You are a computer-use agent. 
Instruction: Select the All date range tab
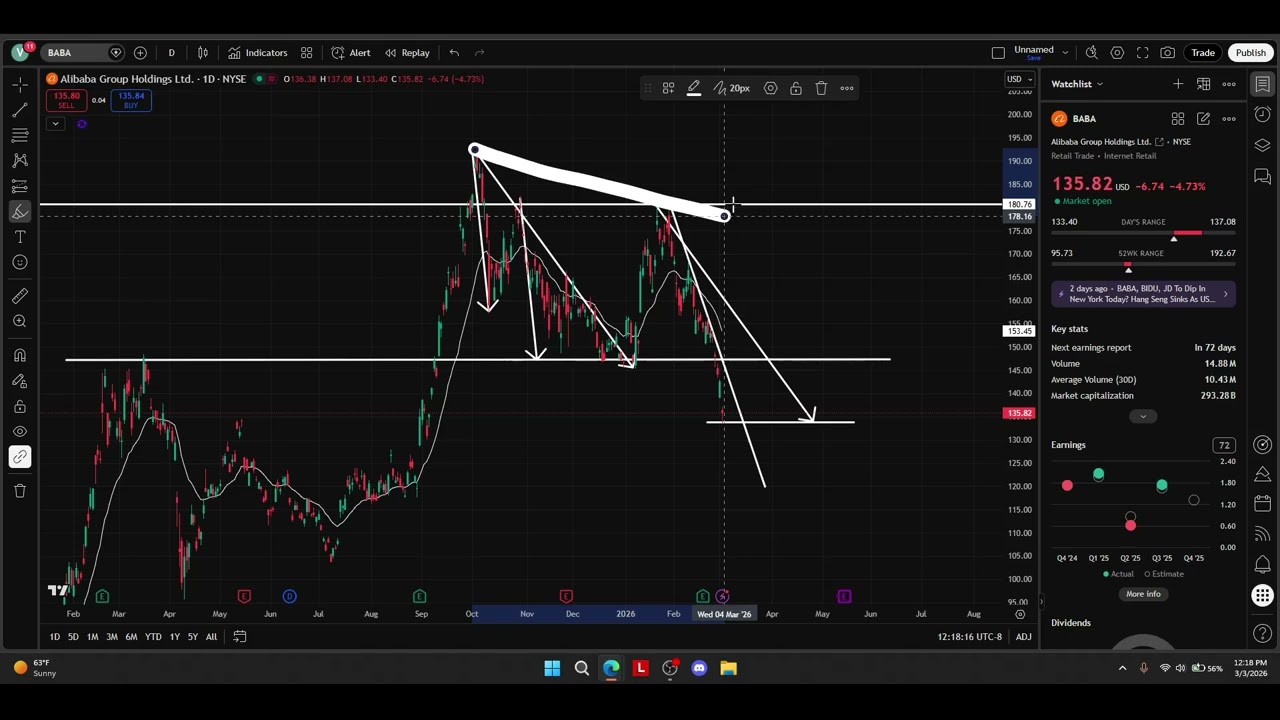point(211,637)
